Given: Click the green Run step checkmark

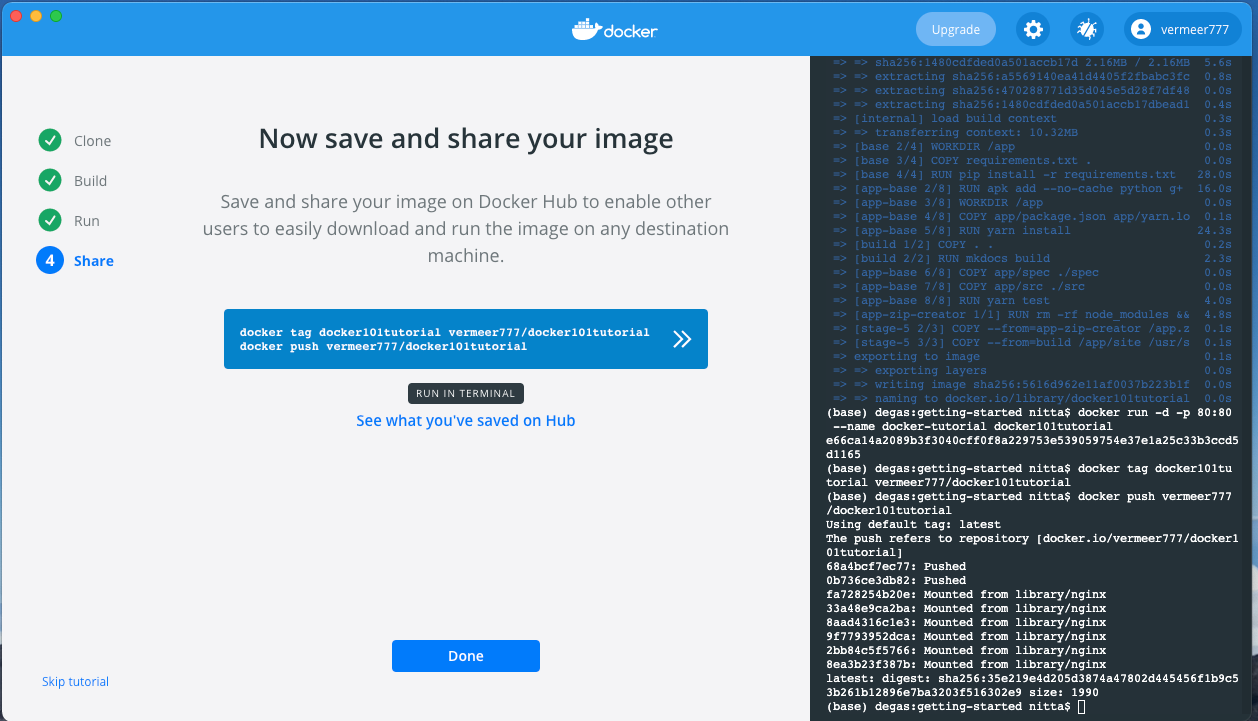Looking at the screenshot, I should click(x=50, y=221).
